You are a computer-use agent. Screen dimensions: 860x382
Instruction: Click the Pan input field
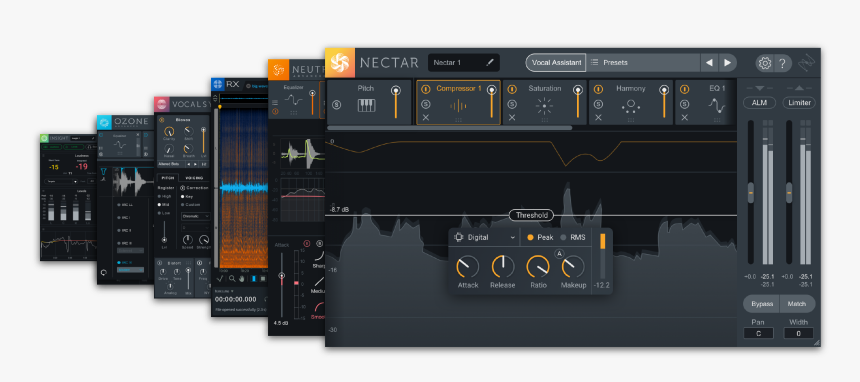click(759, 333)
